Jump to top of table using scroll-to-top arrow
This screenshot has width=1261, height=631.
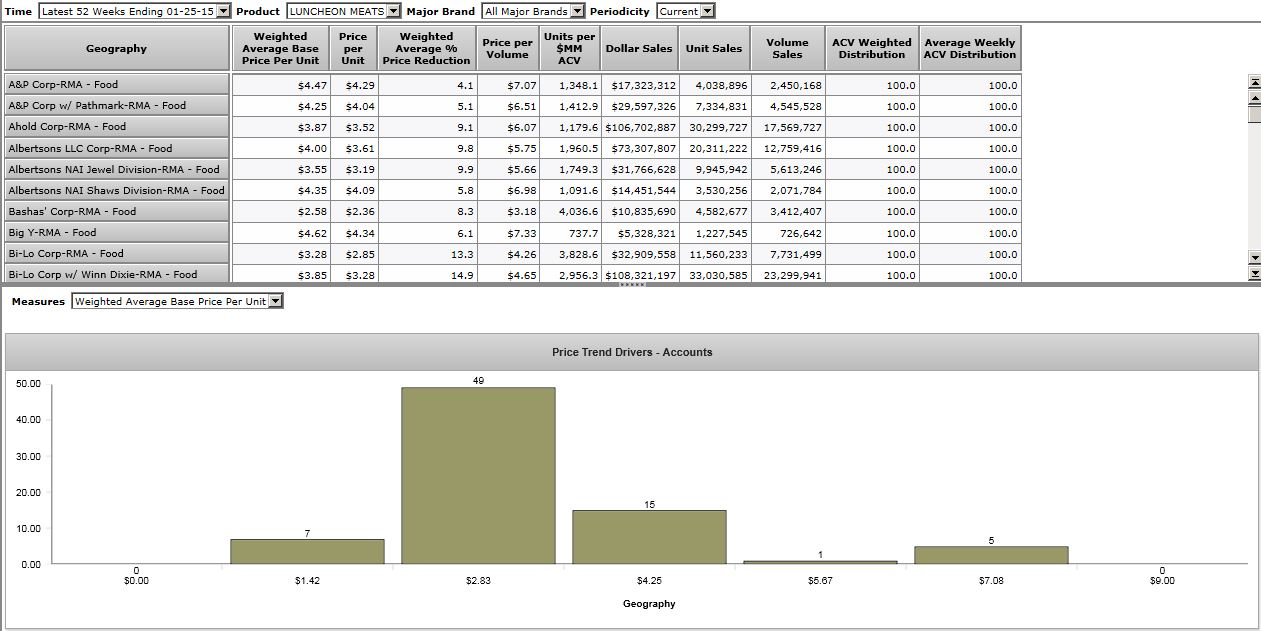click(1254, 82)
